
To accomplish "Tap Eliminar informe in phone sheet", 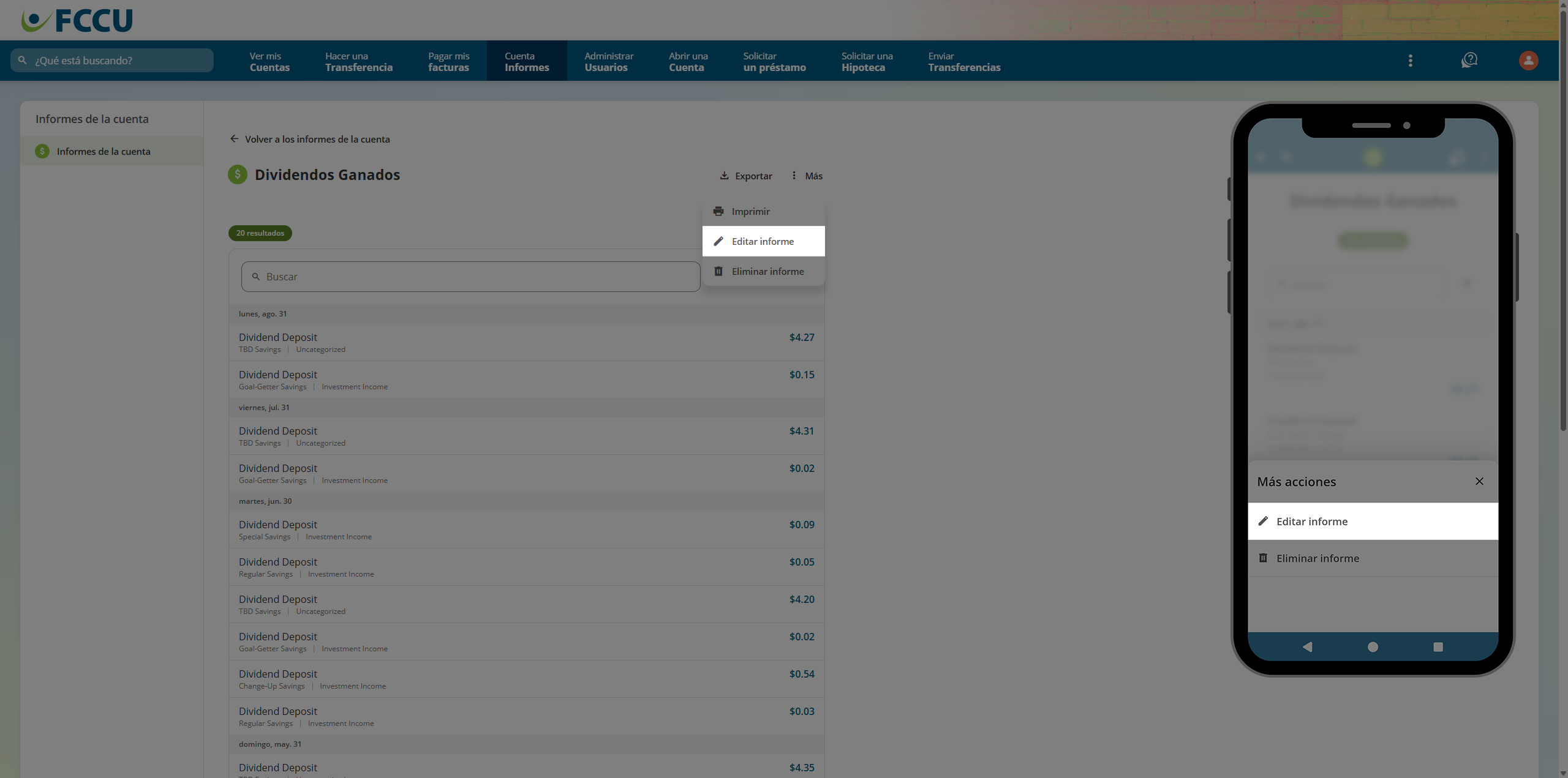I will click(1373, 558).
